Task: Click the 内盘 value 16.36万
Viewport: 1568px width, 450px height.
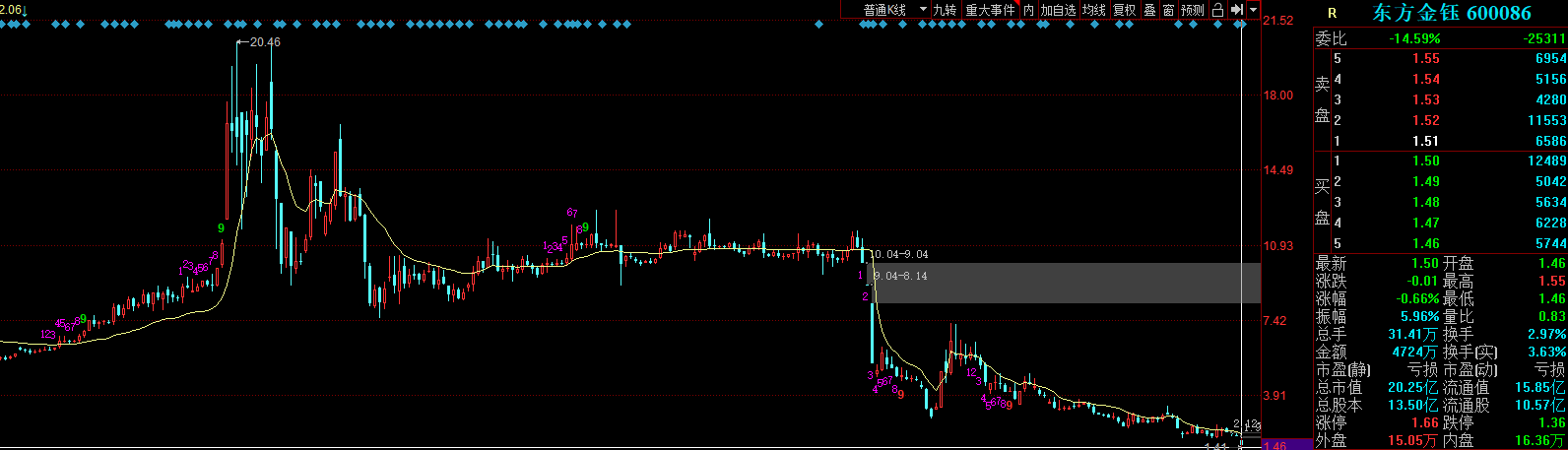Action: tap(1541, 440)
